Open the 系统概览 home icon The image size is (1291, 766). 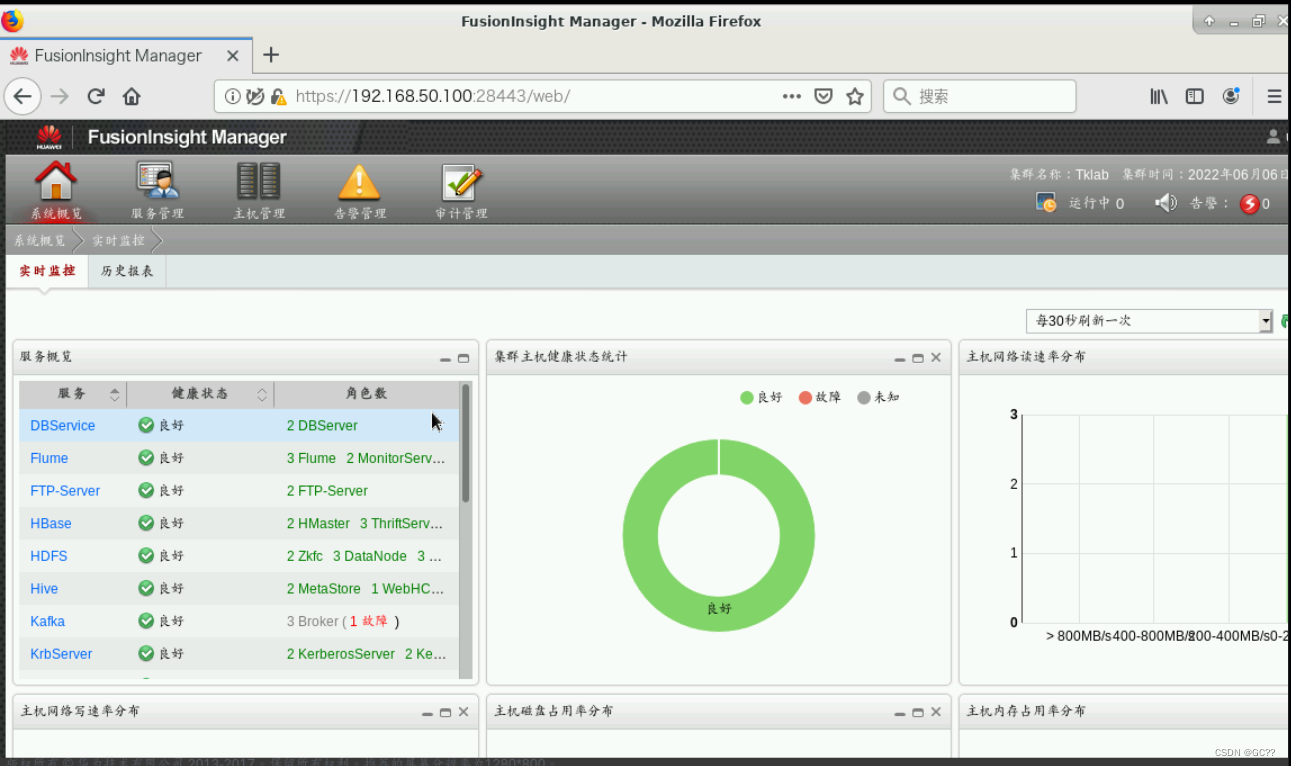pyautogui.click(x=56, y=181)
